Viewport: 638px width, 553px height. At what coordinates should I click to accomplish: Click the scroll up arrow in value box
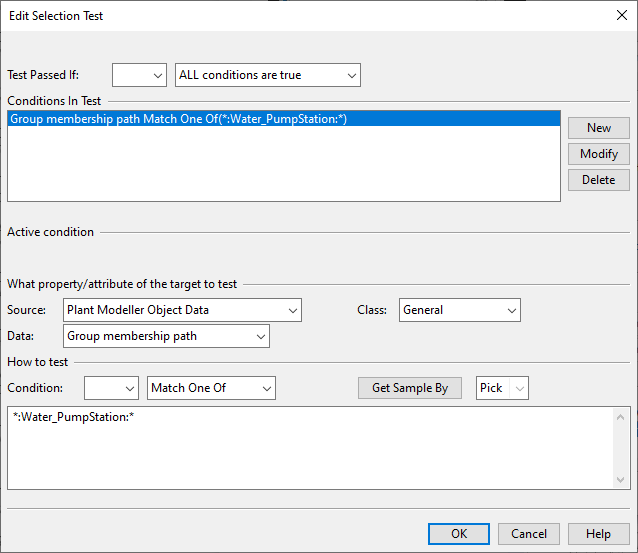(623, 414)
